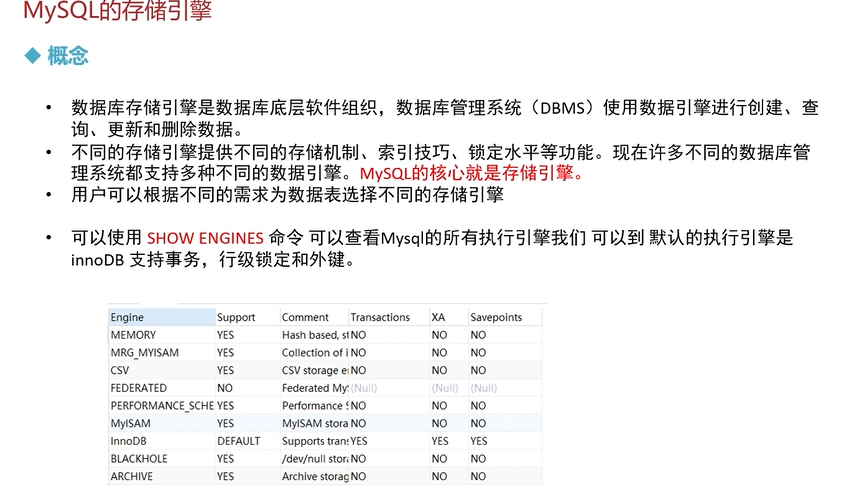Click the "(DBMS)" text in first bullet
This screenshot has height=501, width=851.
(562, 107)
